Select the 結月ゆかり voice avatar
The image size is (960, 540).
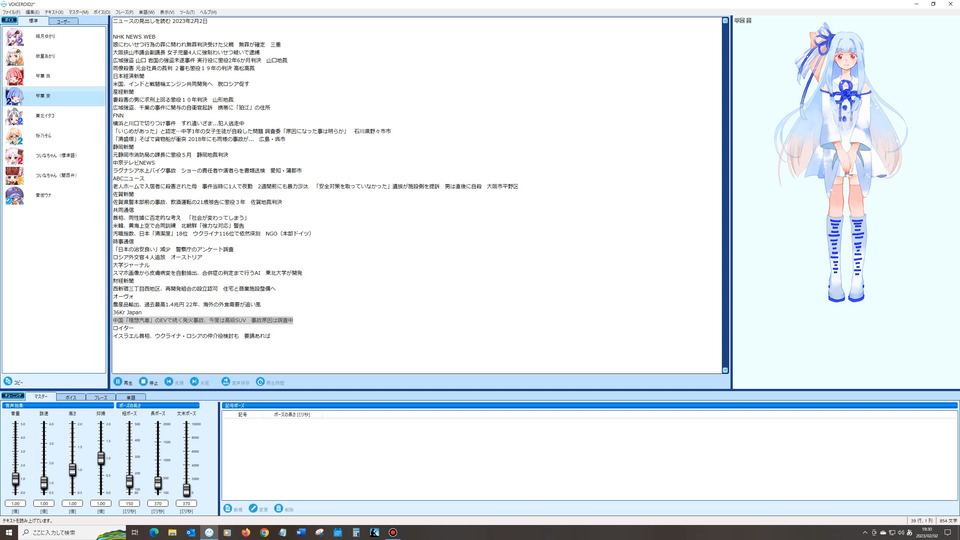pos(15,37)
